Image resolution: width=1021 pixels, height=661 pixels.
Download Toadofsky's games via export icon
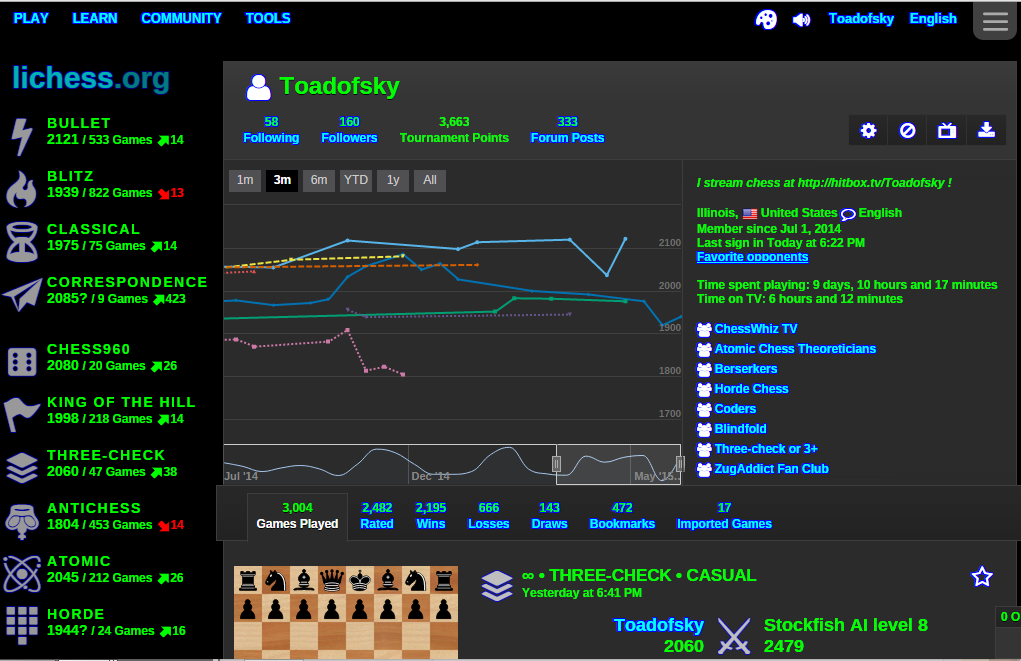click(x=986, y=129)
